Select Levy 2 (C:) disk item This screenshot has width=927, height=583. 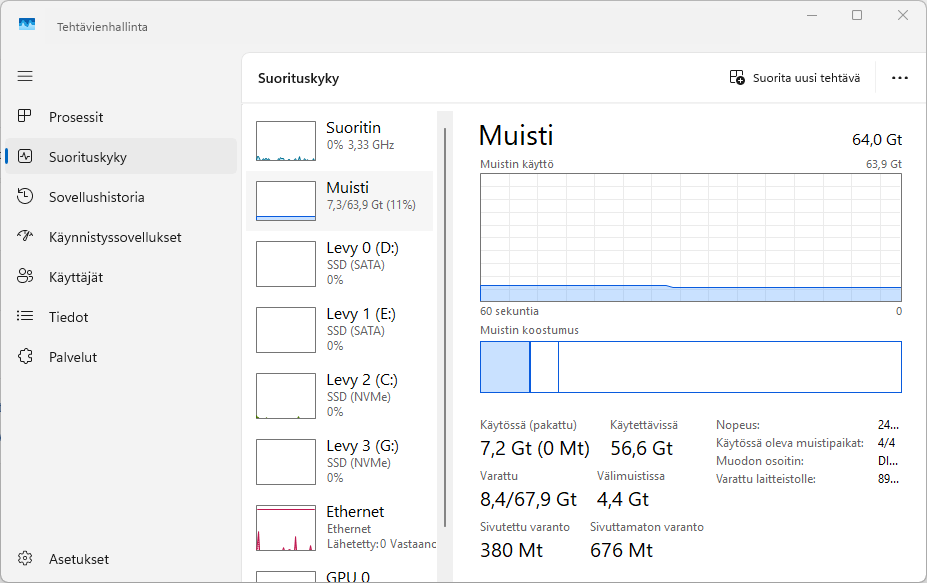point(339,395)
